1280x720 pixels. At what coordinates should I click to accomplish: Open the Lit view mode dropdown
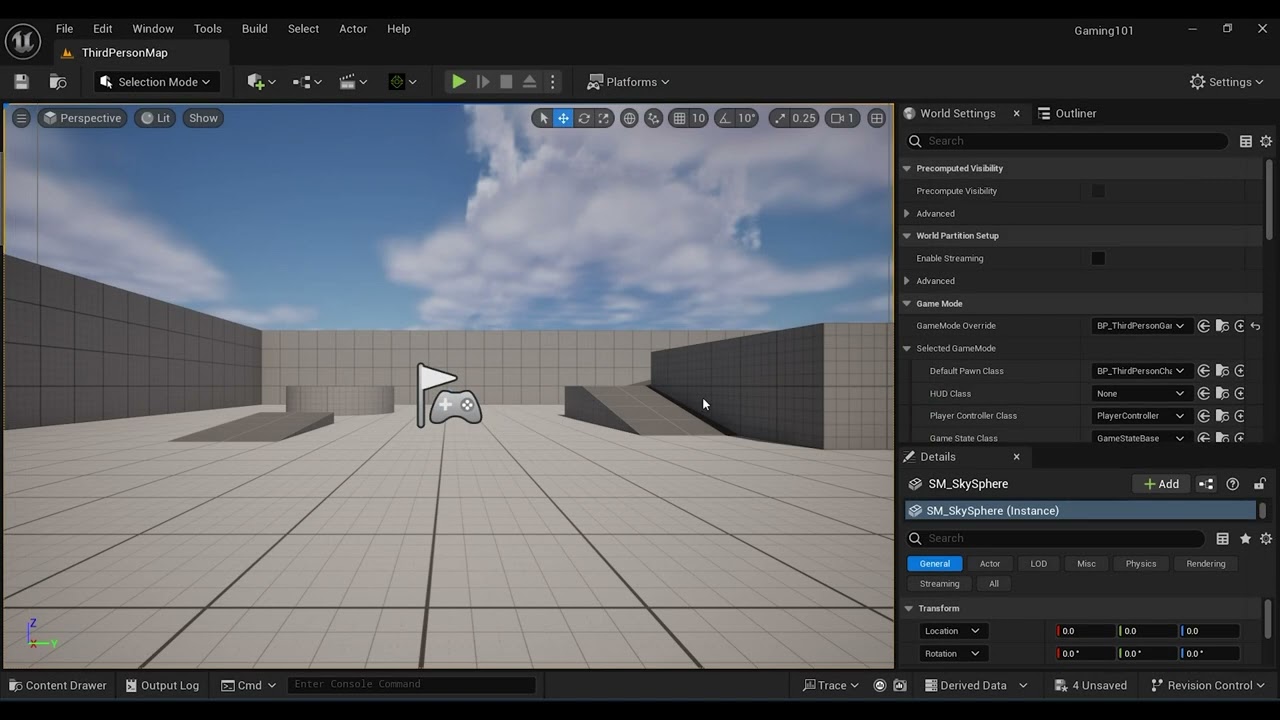click(155, 118)
